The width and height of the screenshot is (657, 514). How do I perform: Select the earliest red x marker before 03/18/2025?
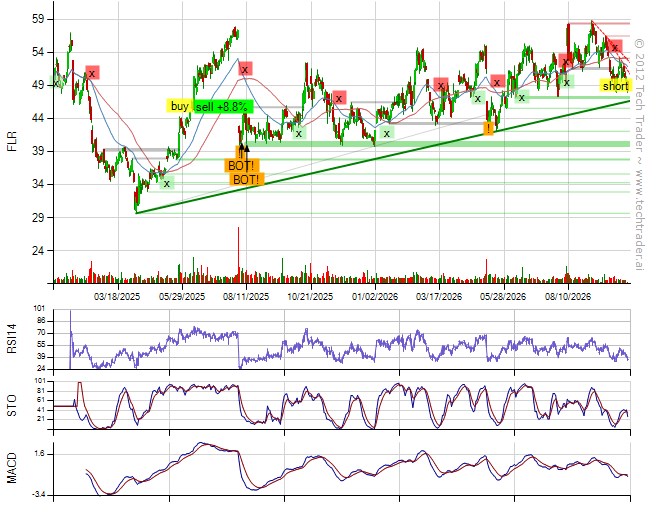93,73
